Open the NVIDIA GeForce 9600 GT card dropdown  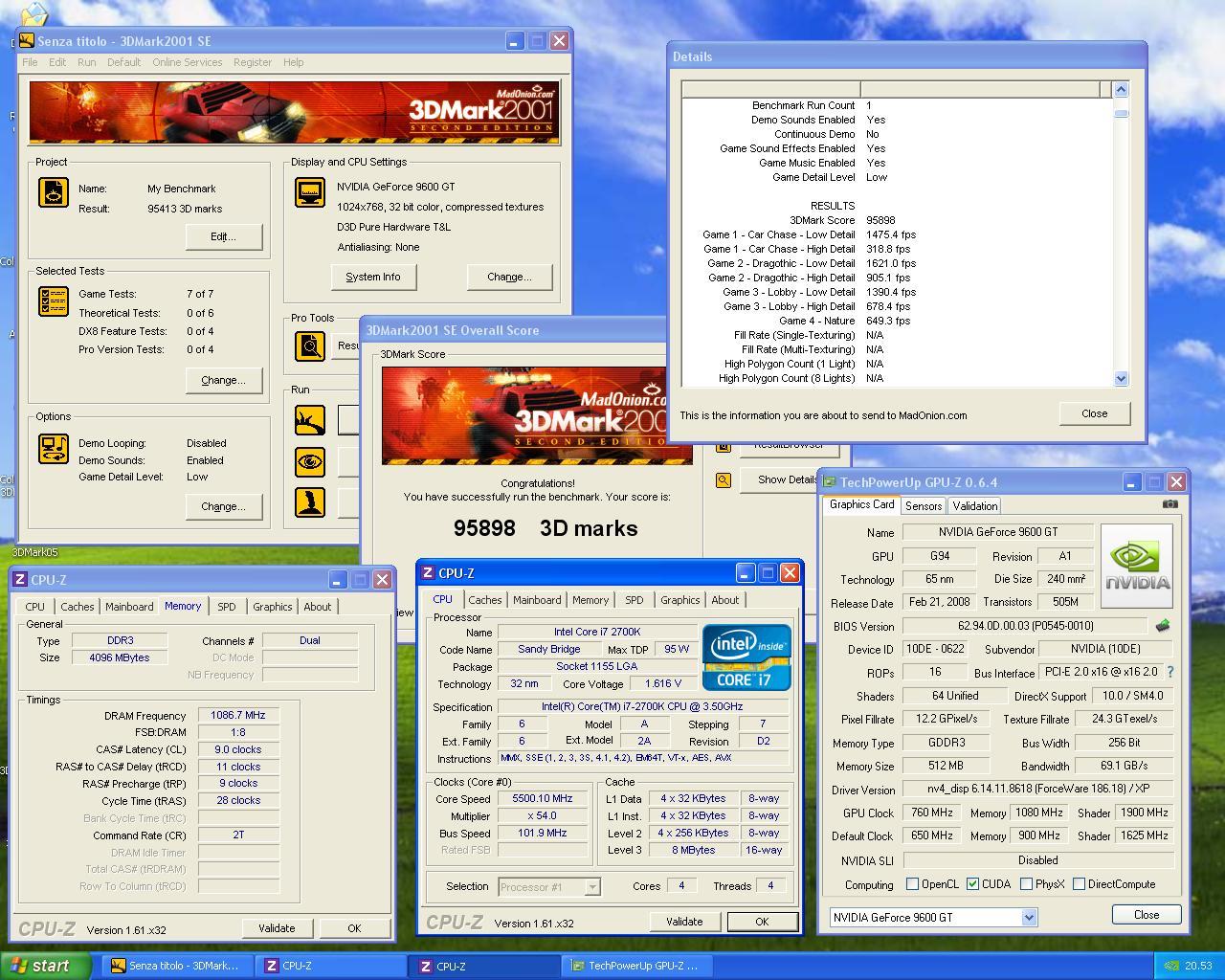(x=1029, y=917)
